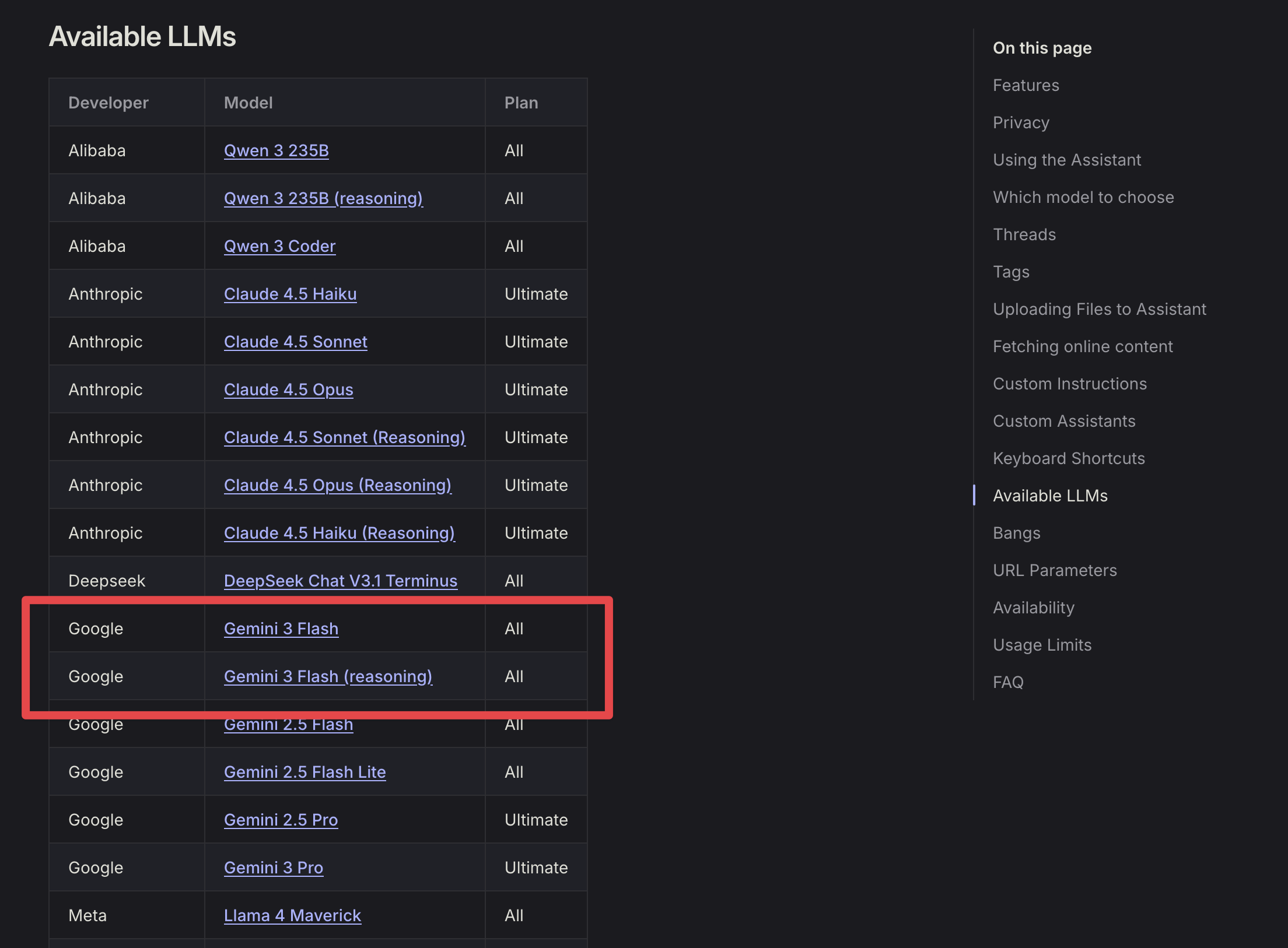Open Qwen 3 235B (reasoning) model link
Screen dimensions: 1288x948
click(x=323, y=198)
